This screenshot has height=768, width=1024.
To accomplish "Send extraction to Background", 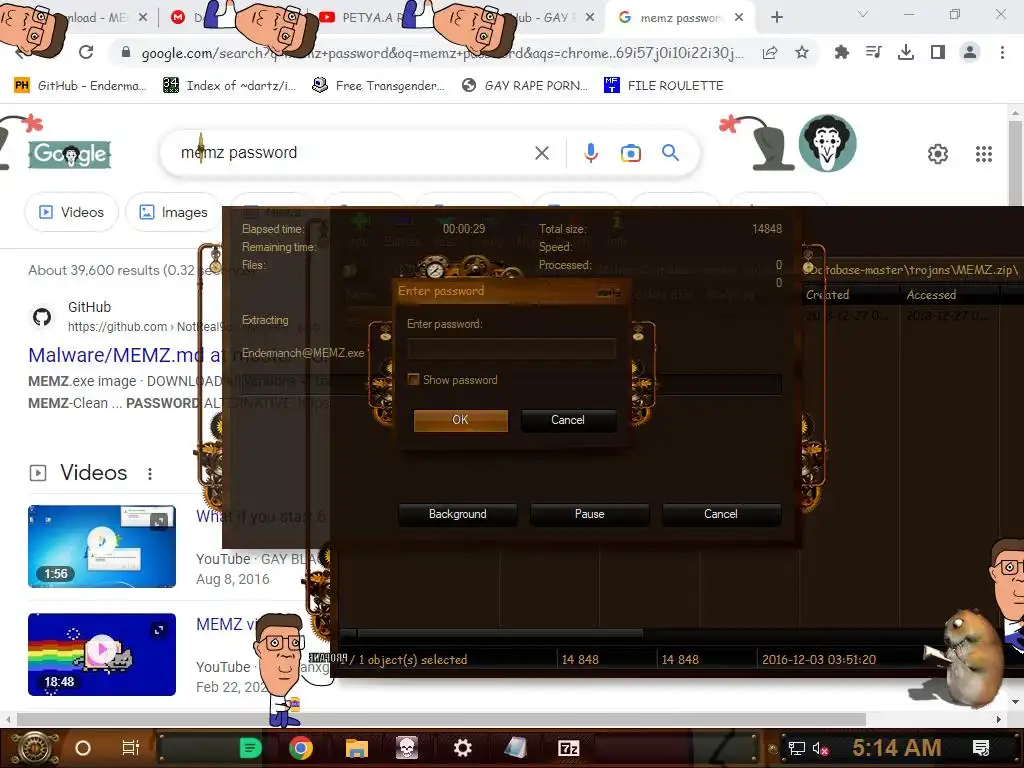I will [x=457, y=514].
